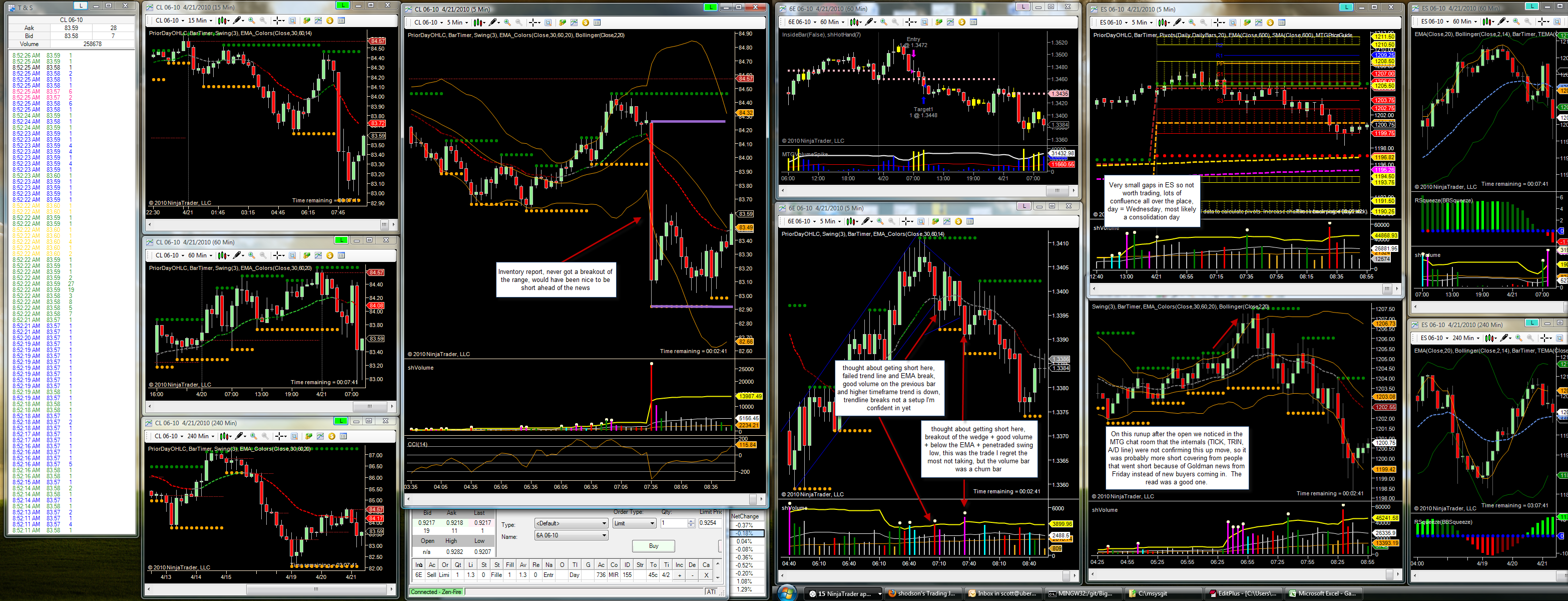Switch to Microsoft Excel window in taskbar
Image resolution: width=1568 pixels, height=601 pixels.
coord(1323,593)
